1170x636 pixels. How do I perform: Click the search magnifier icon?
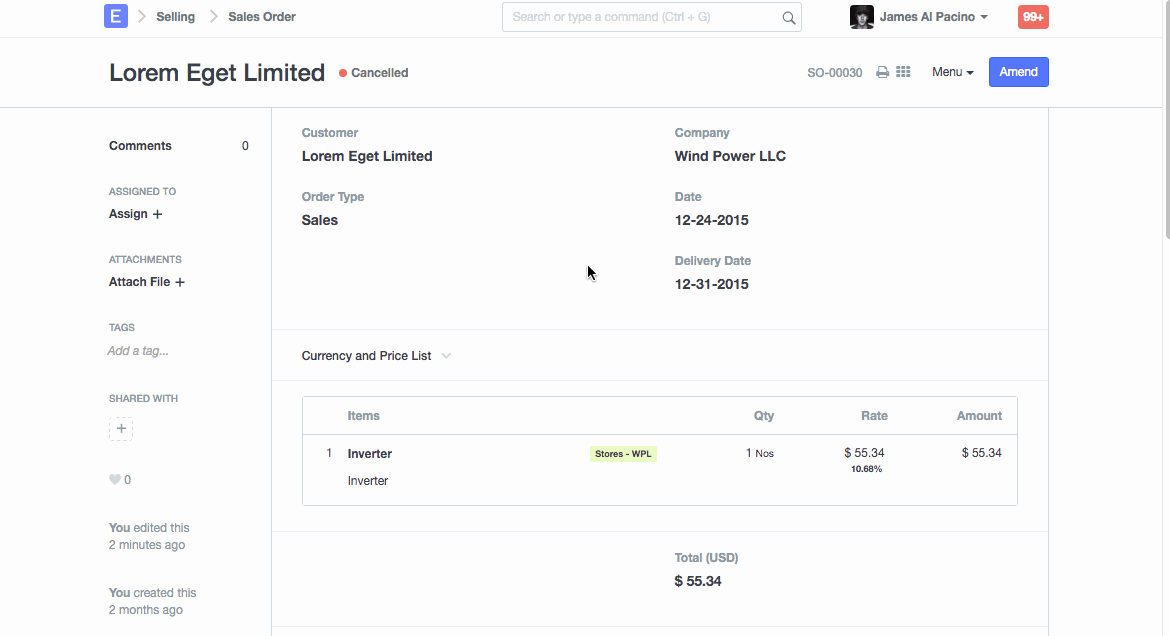(x=788, y=17)
